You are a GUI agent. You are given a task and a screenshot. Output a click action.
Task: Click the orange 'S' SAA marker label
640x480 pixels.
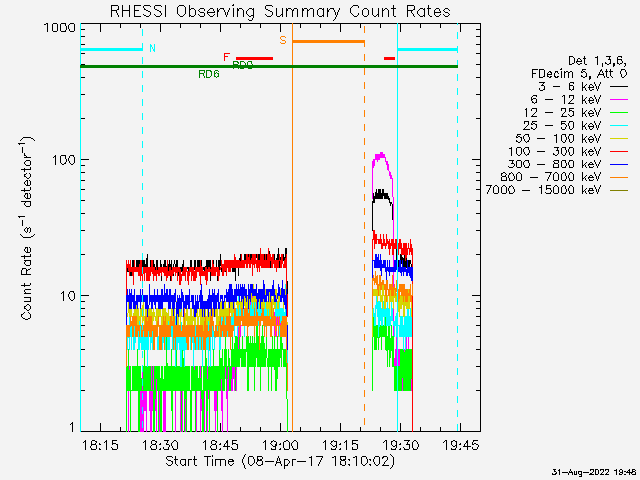(x=283, y=40)
